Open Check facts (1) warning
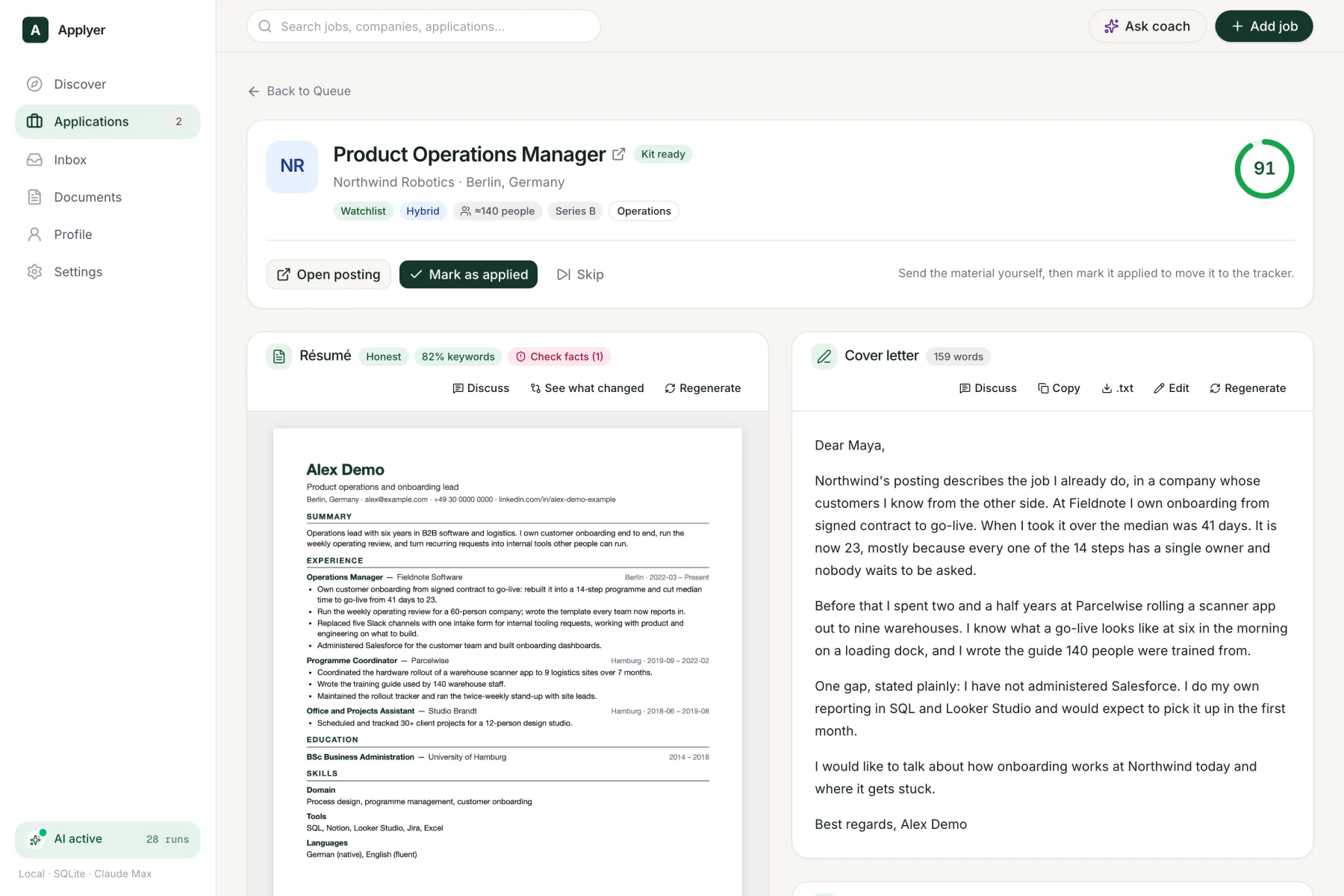1344x896 pixels. 559,357
